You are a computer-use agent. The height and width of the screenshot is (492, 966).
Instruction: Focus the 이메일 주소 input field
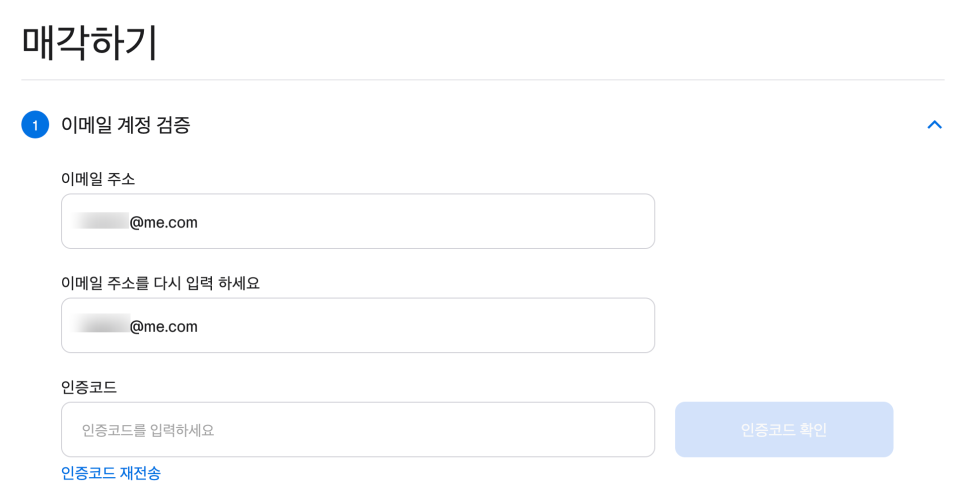tap(357, 222)
